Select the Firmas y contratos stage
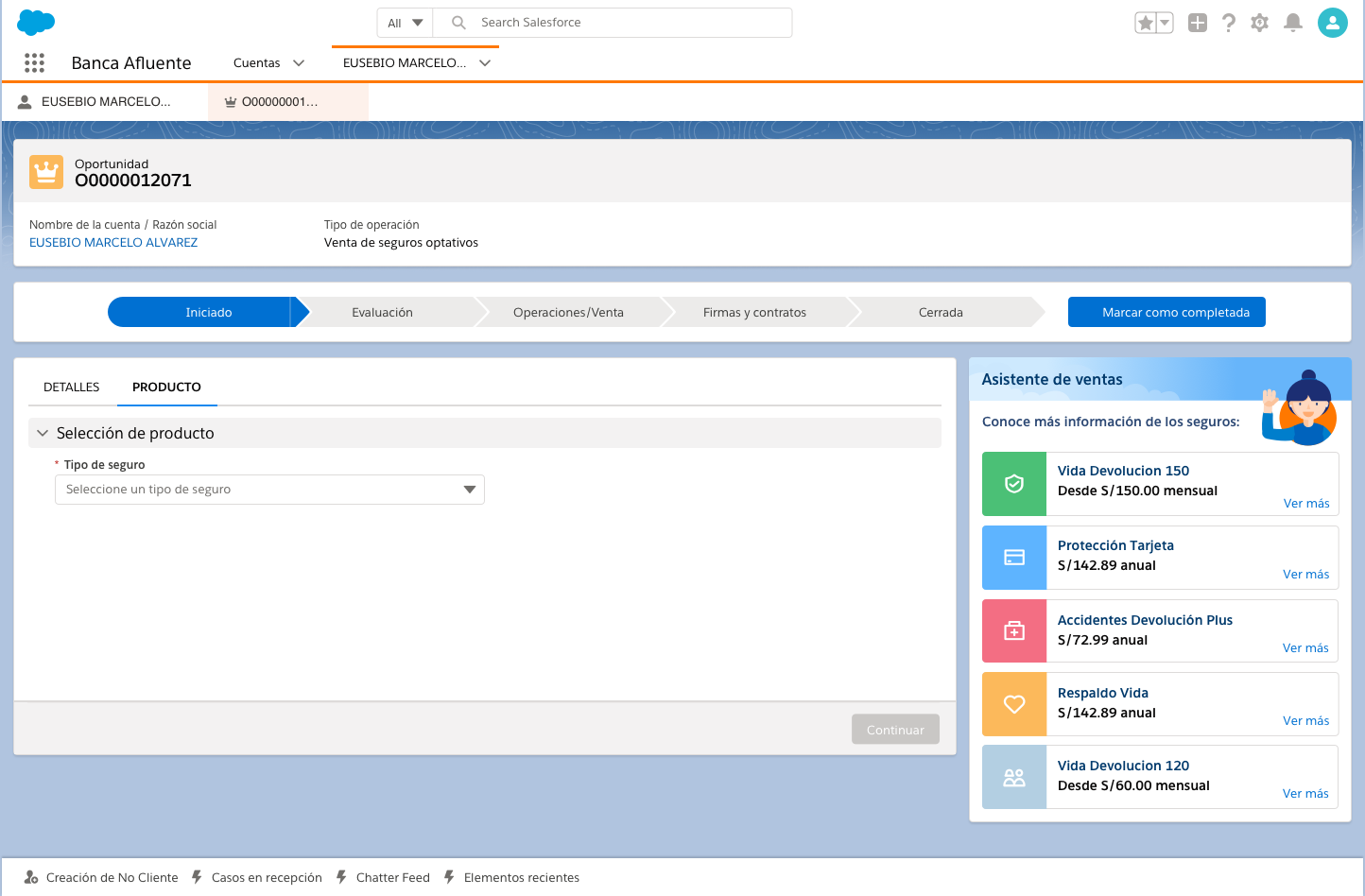This screenshot has height=896, width=1365. (x=754, y=312)
